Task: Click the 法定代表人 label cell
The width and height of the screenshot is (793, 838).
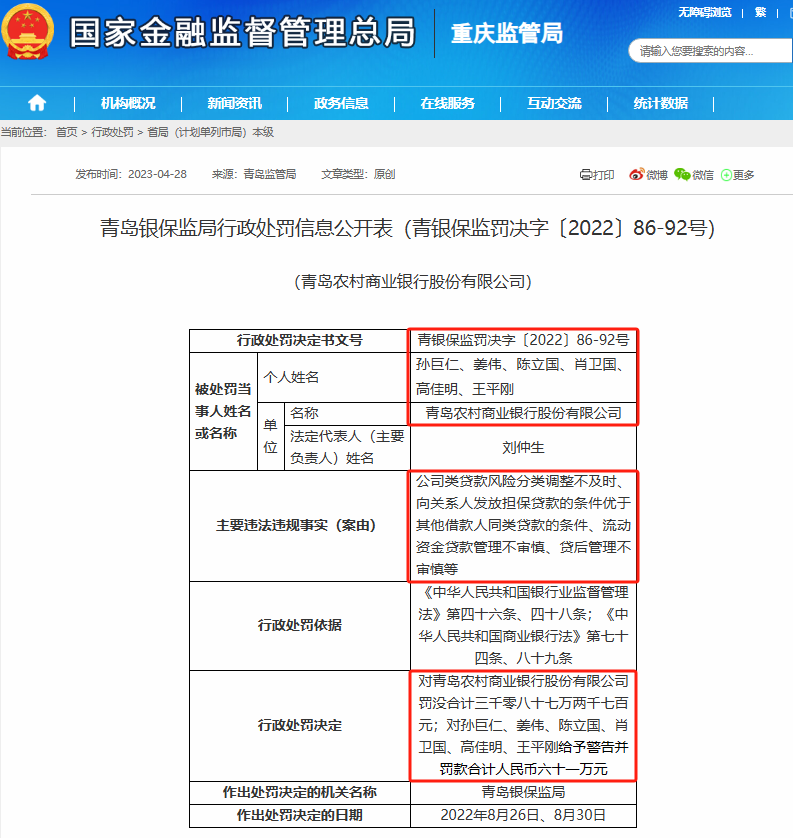Action: click(347, 448)
